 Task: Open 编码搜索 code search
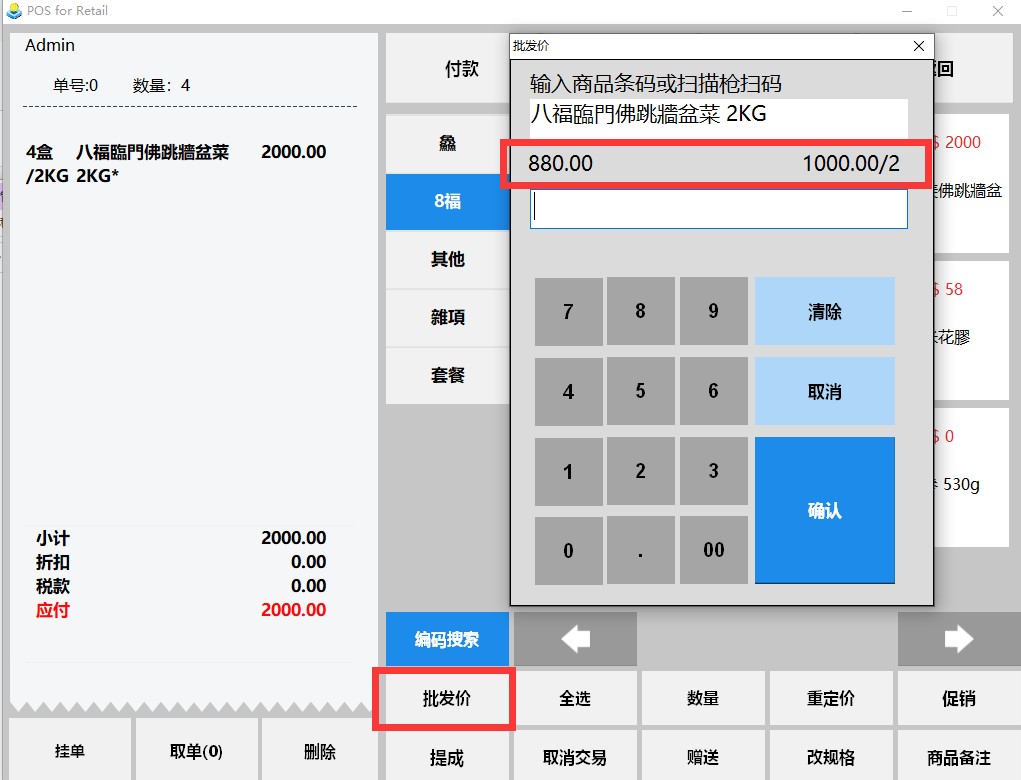click(447, 639)
